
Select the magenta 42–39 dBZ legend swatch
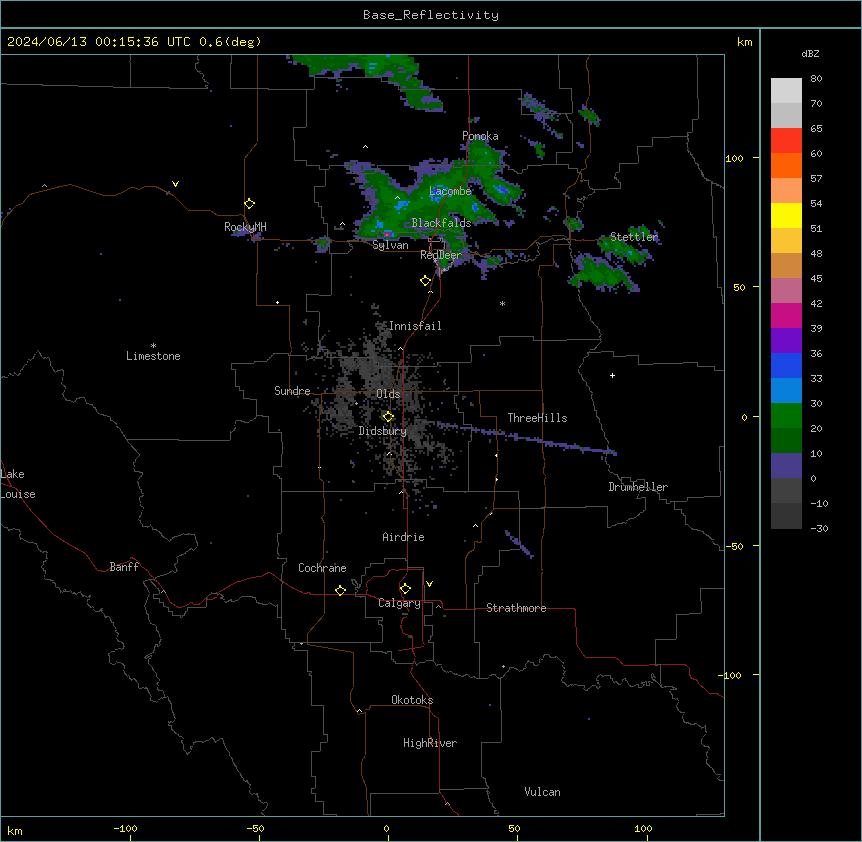click(x=786, y=315)
